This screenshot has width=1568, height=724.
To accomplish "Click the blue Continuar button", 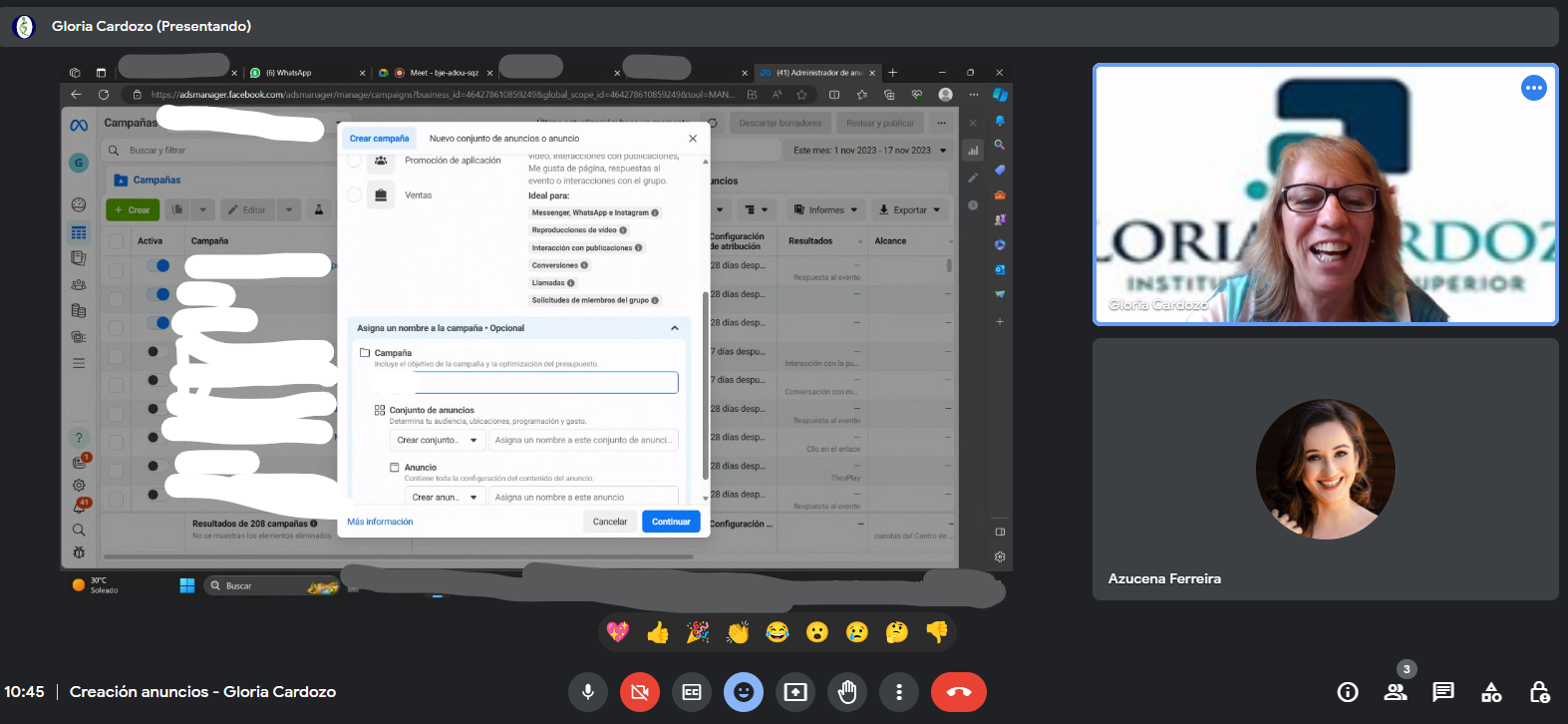I will coord(671,522).
